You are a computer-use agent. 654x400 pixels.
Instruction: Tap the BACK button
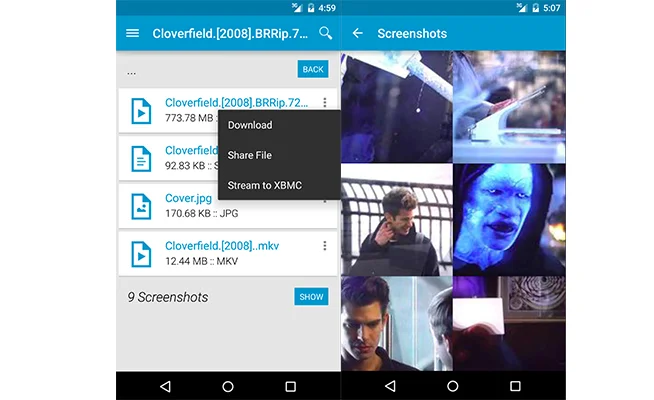313,69
